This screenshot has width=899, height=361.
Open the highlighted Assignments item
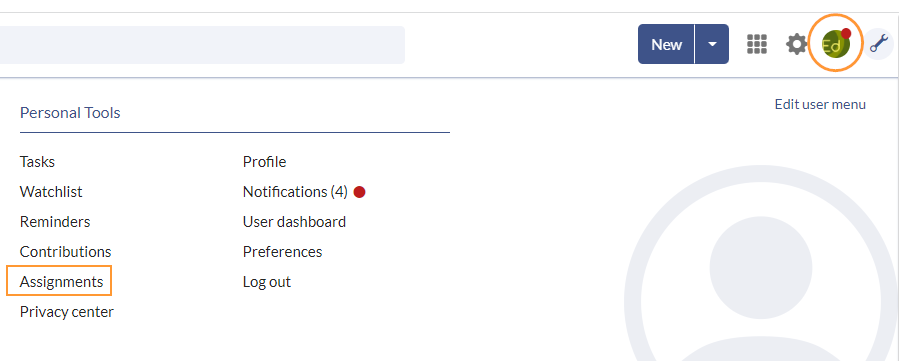click(x=61, y=282)
